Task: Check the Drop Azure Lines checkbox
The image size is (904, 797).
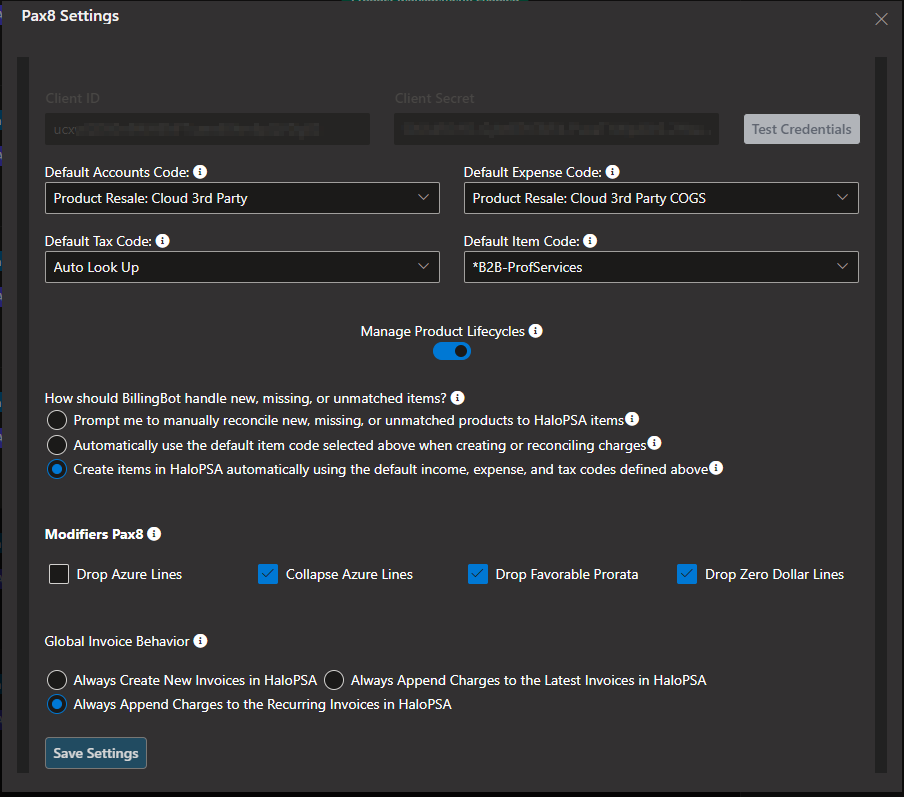Action: (x=59, y=574)
